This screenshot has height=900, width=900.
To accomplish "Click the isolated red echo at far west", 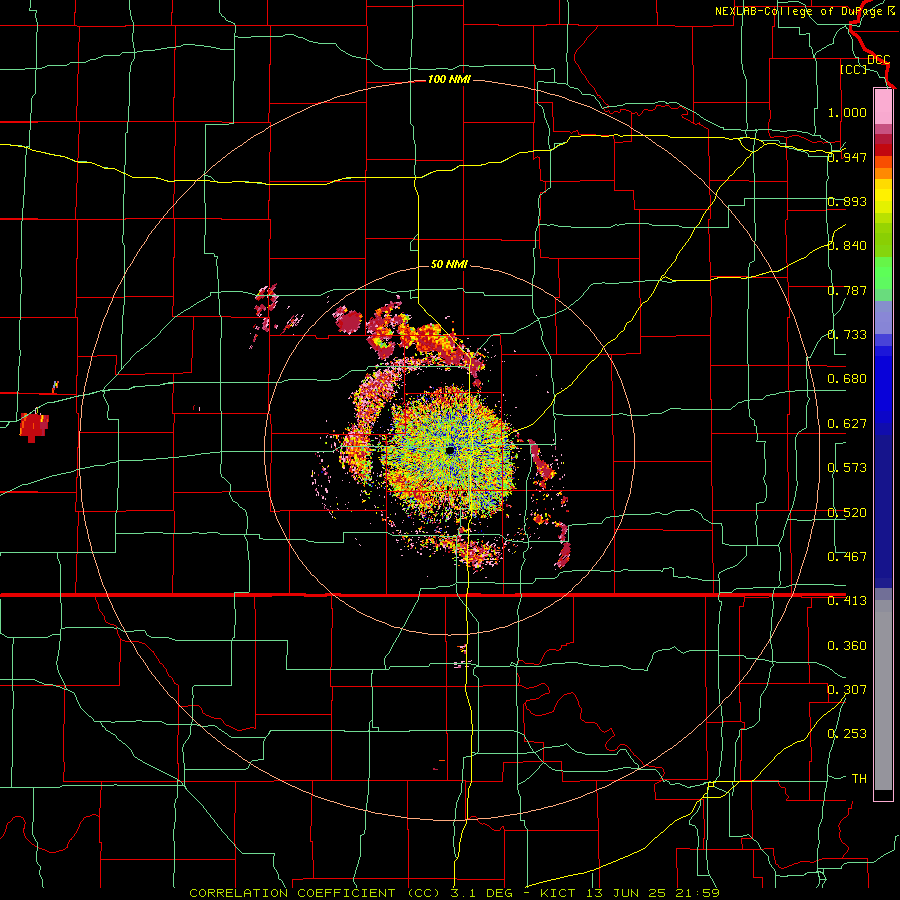I will point(34,426).
